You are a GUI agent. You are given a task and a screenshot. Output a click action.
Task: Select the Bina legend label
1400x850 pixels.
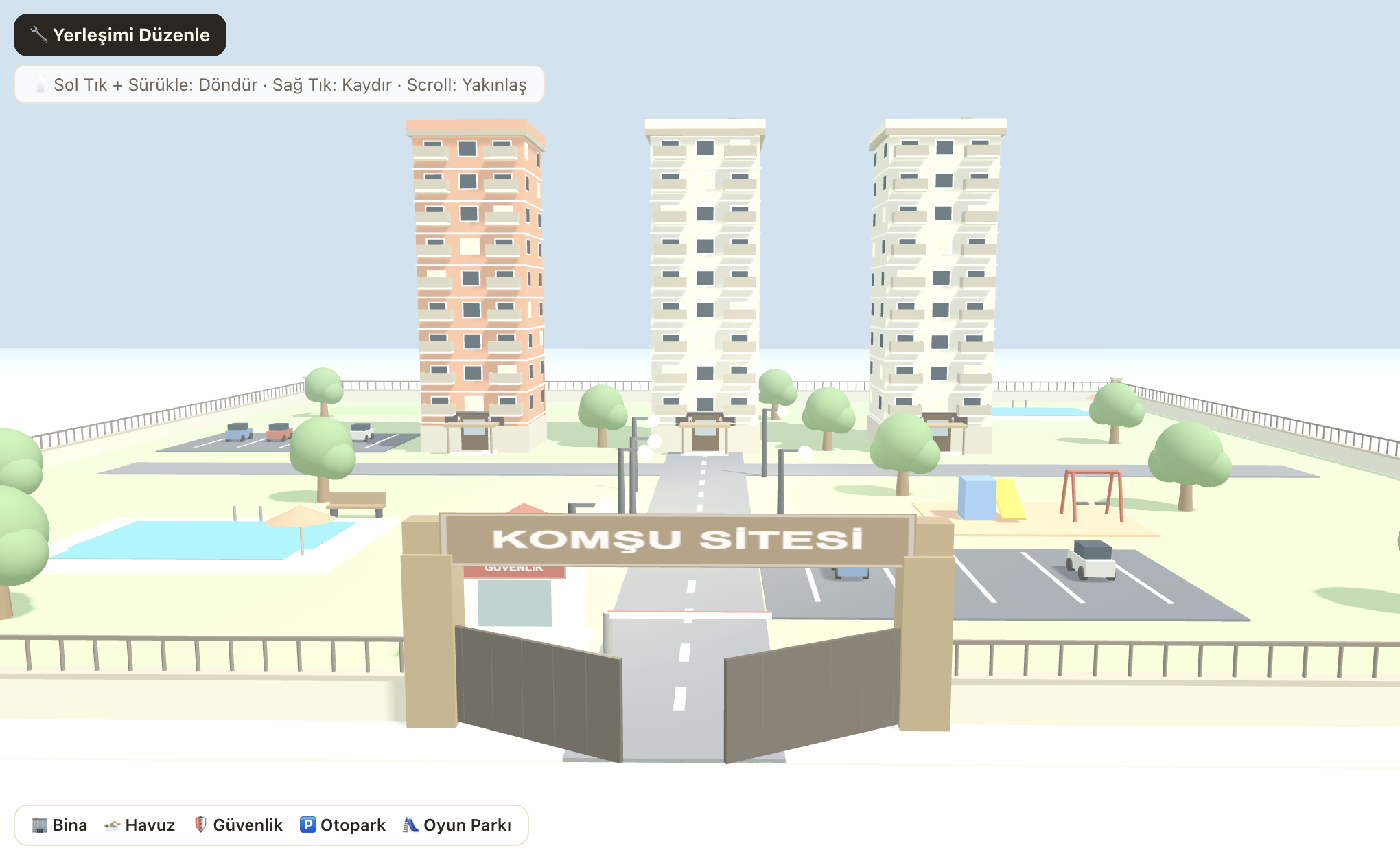(70, 825)
